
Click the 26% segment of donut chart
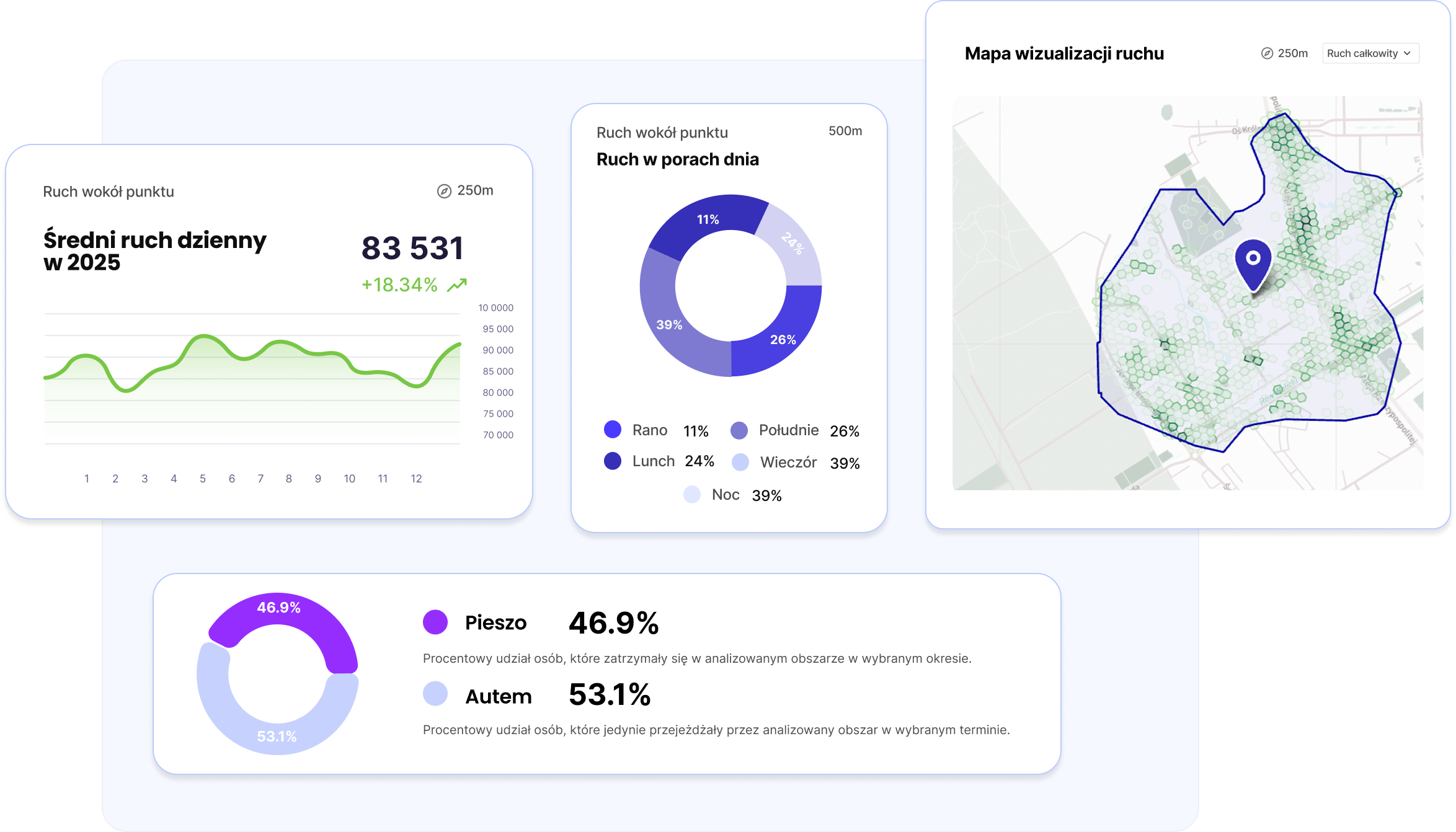pyautogui.click(x=783, y=339)
